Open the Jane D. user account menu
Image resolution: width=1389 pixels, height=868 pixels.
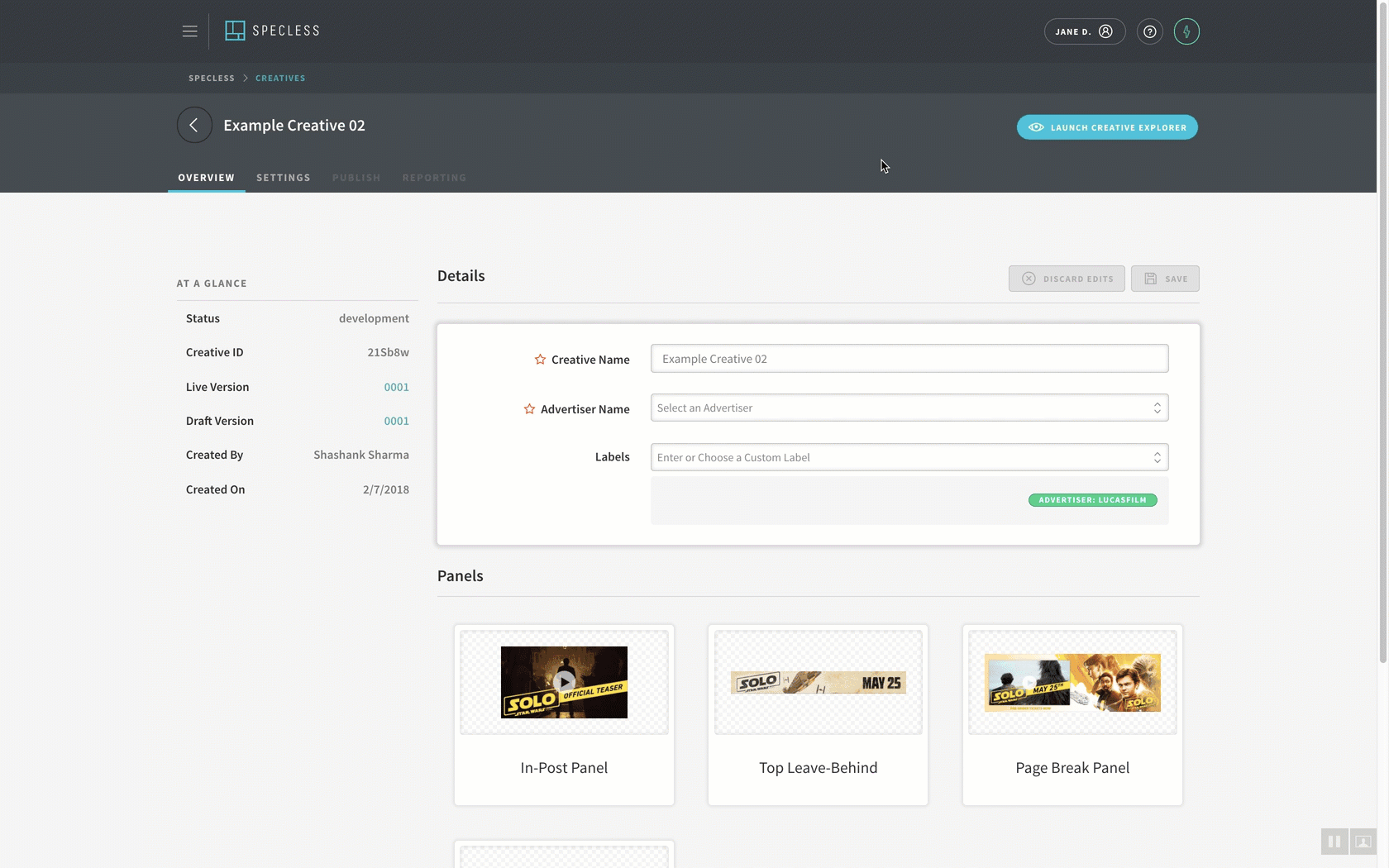point(1084,31)
